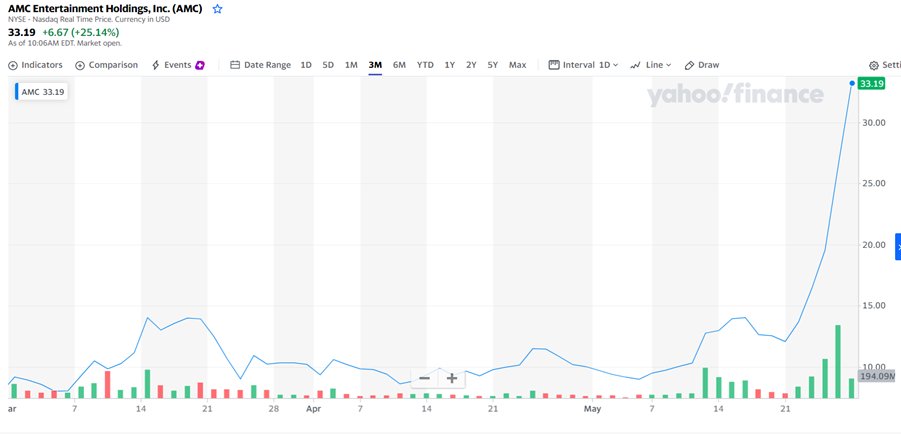Click the green 33.19 price tag
The width and height of the screenshot is (901, 434).
(x=871, y=84)
